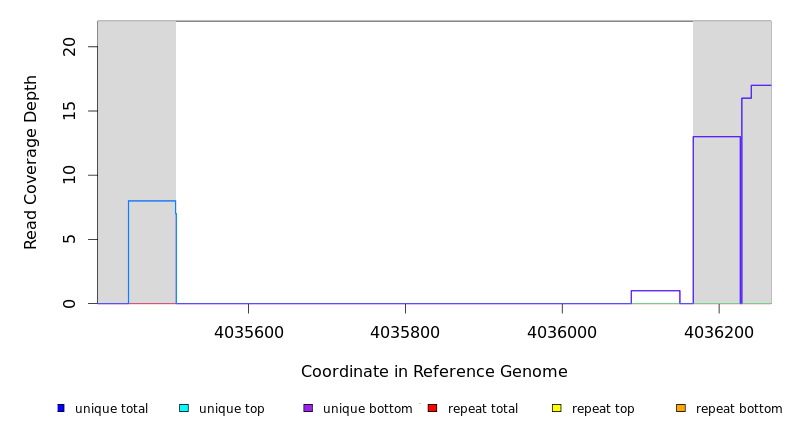
Task: Click the y-axis tick label 20
Action: pos(69,47)
